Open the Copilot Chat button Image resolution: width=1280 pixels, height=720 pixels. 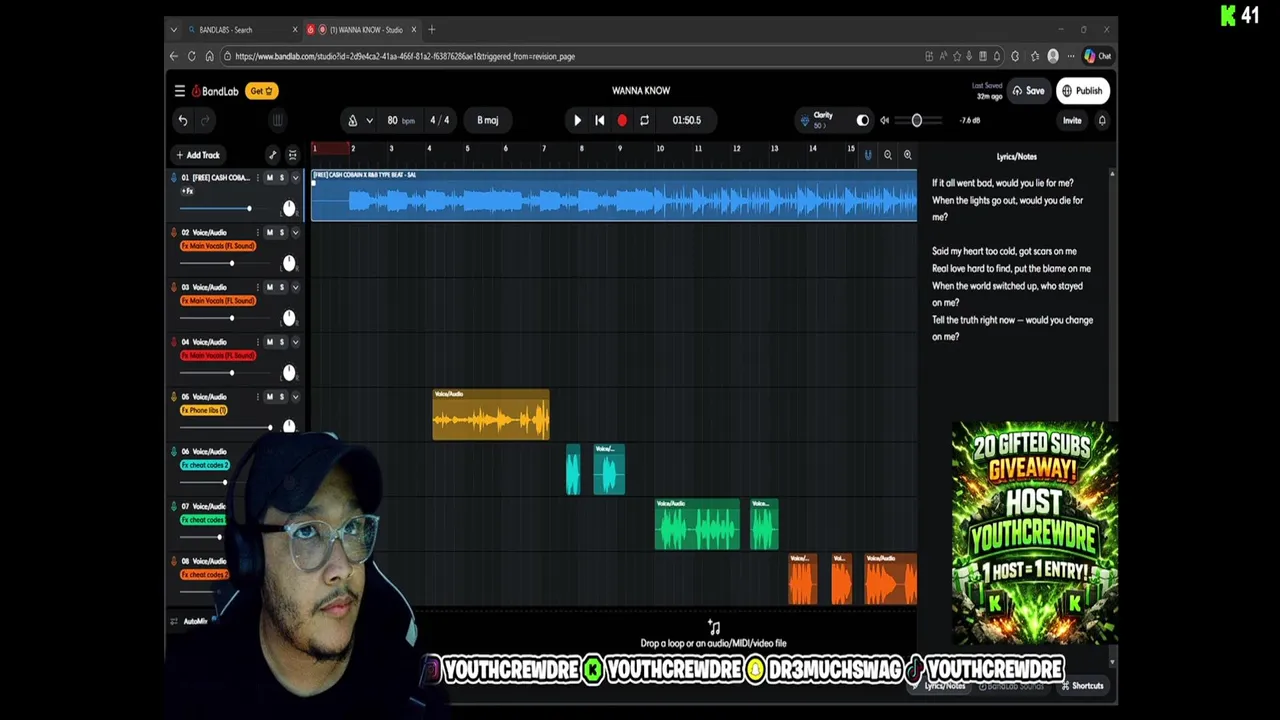(1097, 56)
